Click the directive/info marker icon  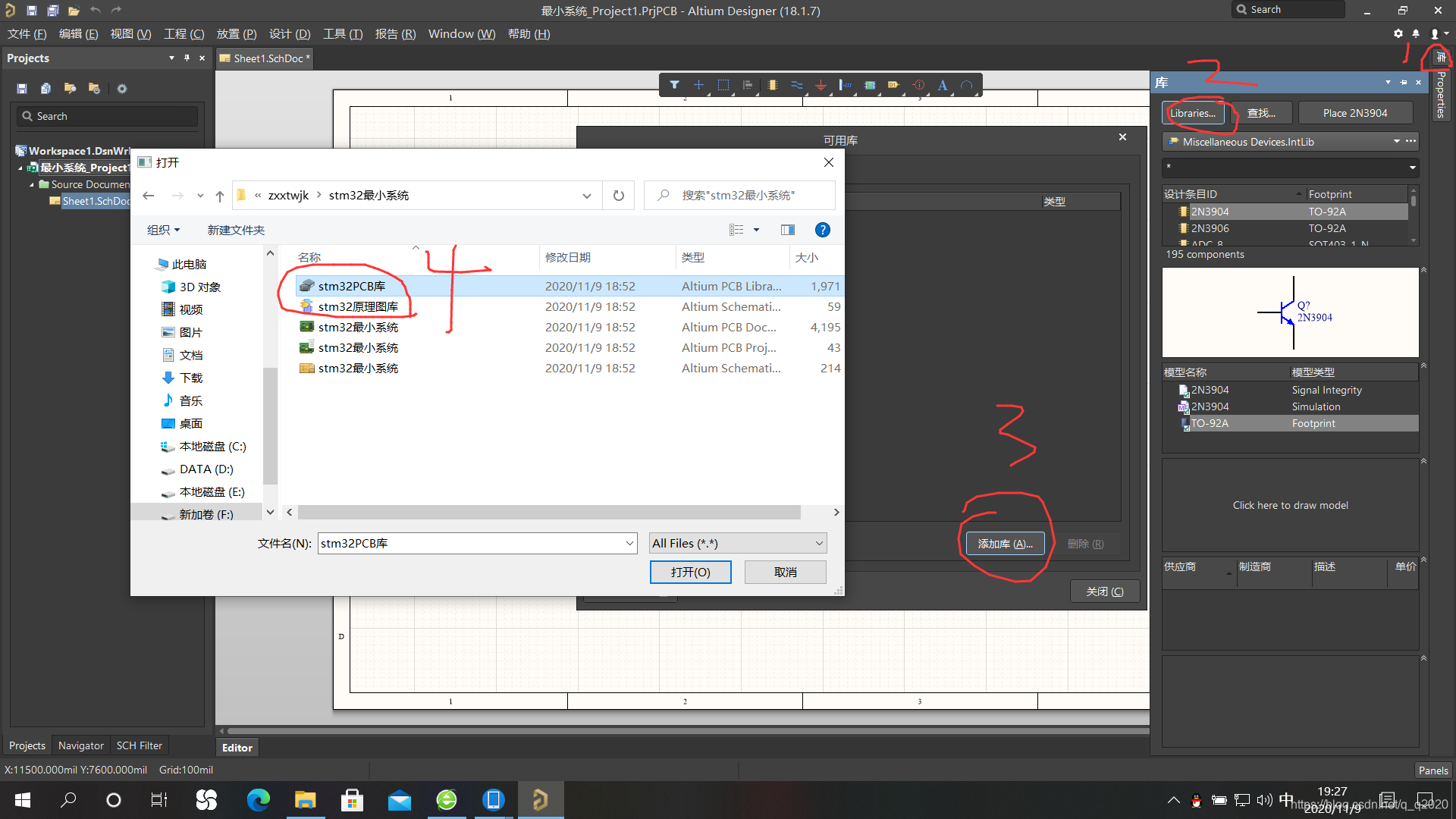(x=918, y=85)
